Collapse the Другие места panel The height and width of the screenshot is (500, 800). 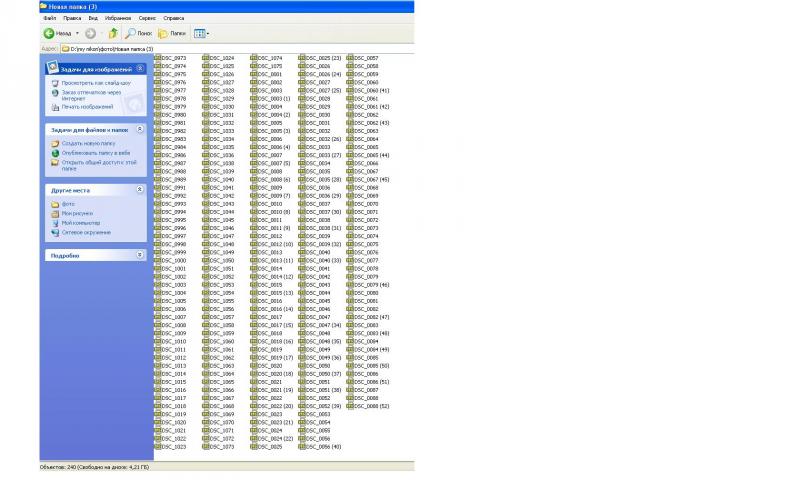(140, 190)
